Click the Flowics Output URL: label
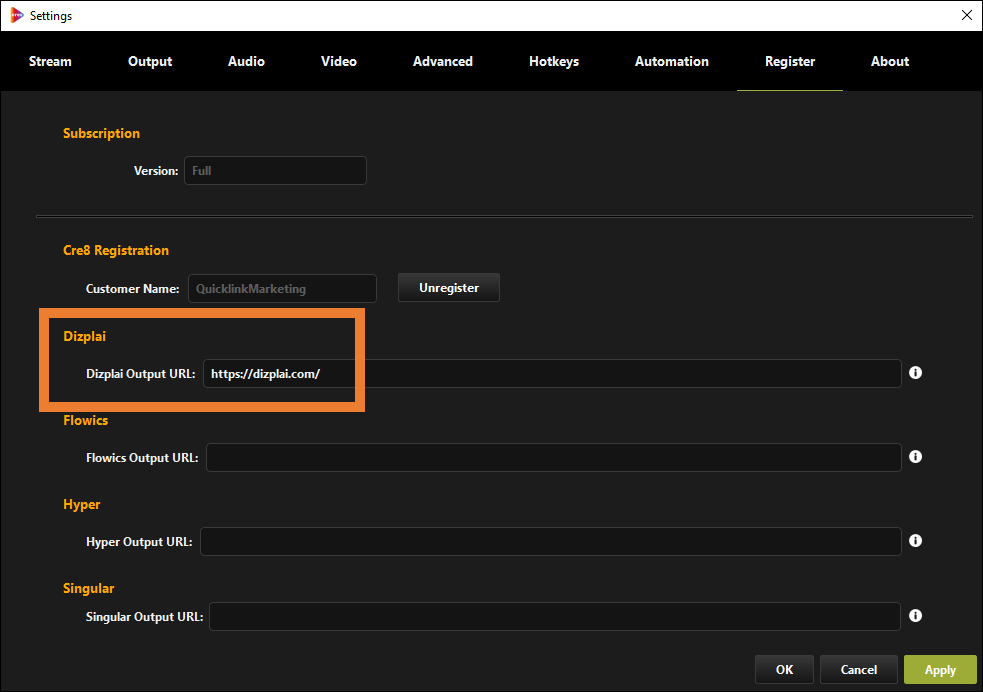This screenshot has height=692, width=983. pos(142,458)
